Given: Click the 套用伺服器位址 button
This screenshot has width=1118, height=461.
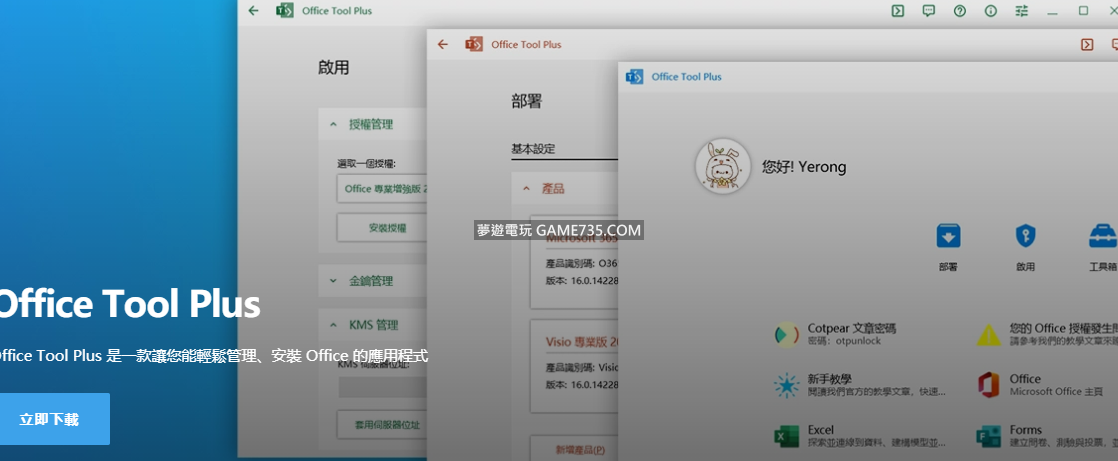Looking at the screenshot, I should [x=381, y=425].
